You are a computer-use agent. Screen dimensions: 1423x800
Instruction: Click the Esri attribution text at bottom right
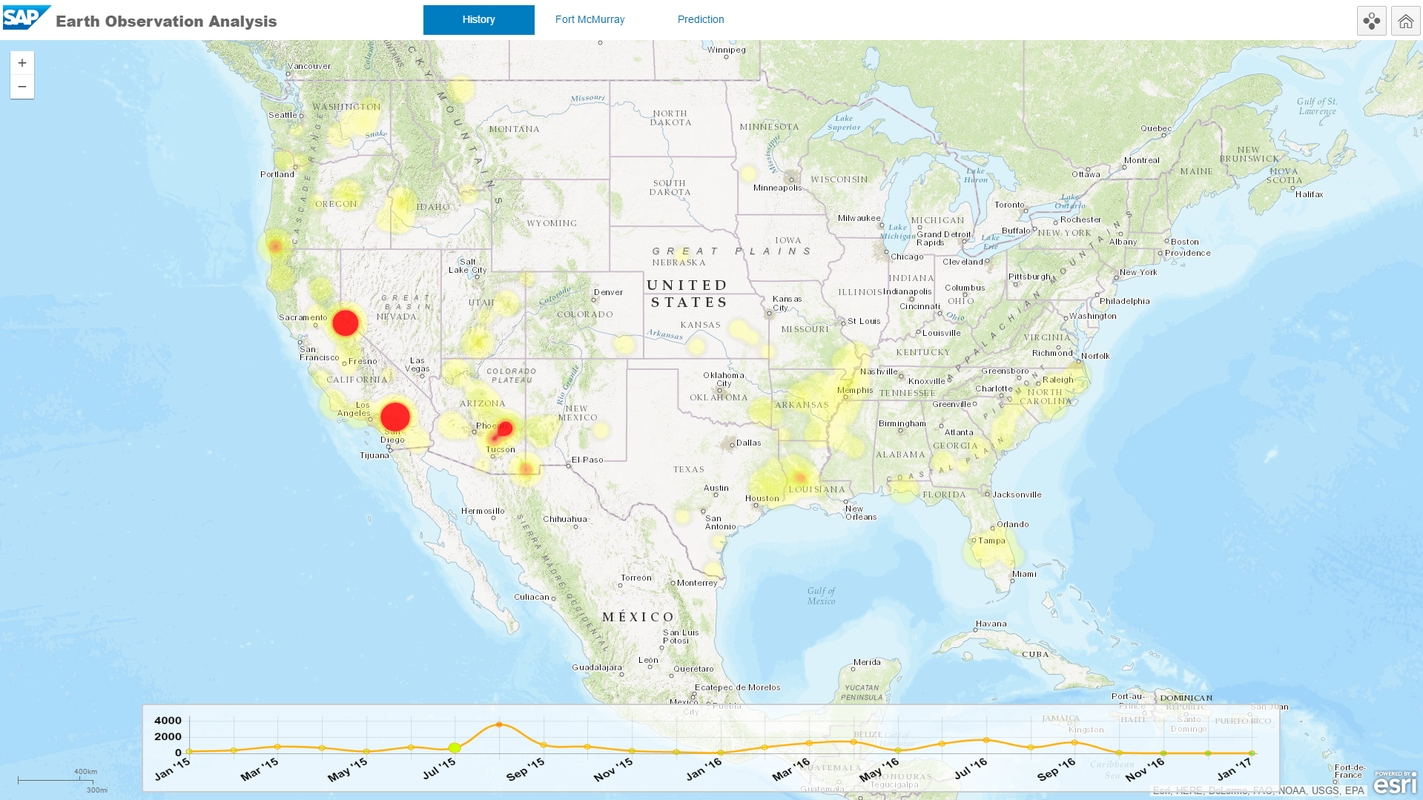1258,791
